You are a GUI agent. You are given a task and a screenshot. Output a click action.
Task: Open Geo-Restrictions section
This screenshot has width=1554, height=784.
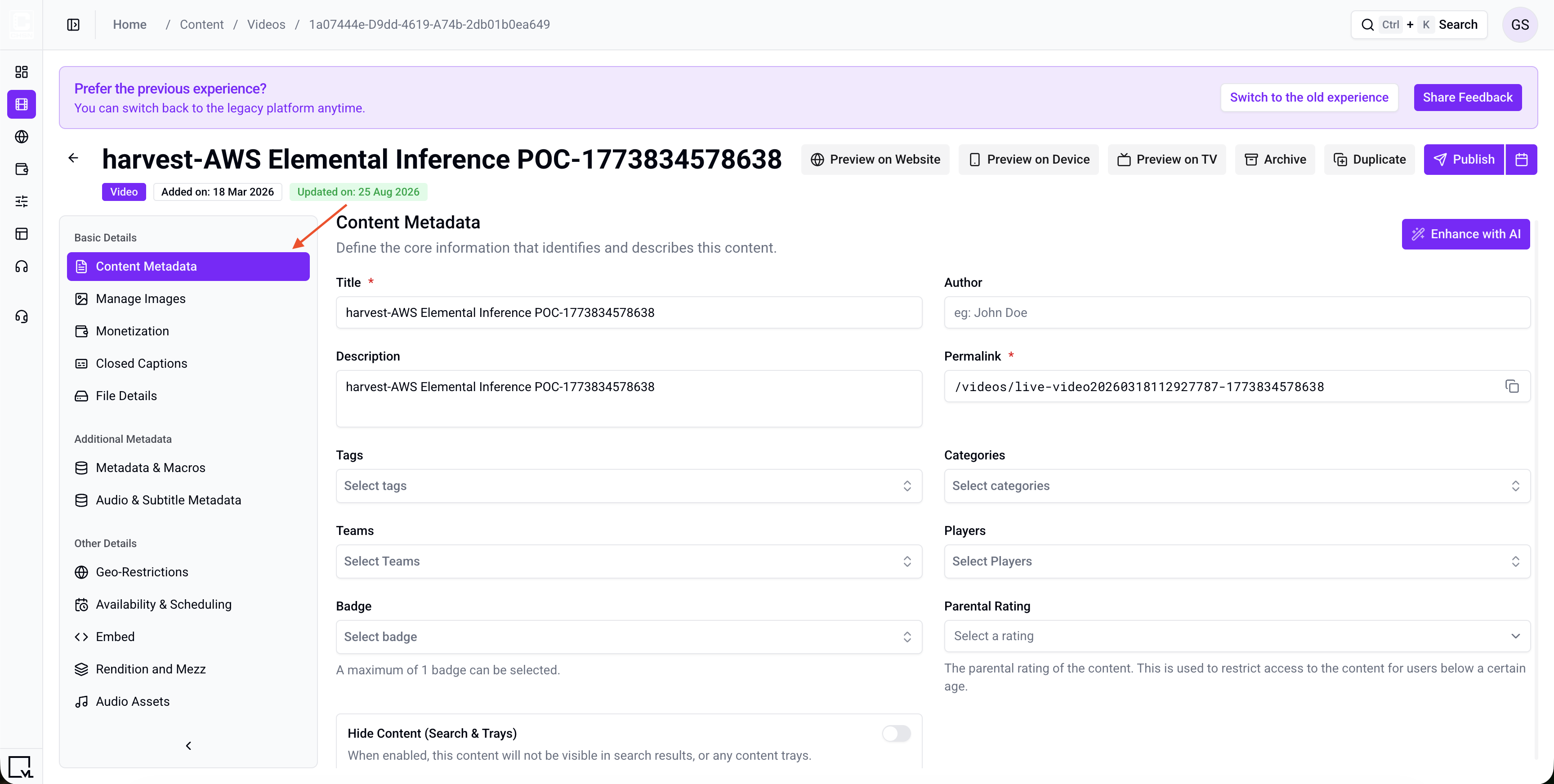188,572
